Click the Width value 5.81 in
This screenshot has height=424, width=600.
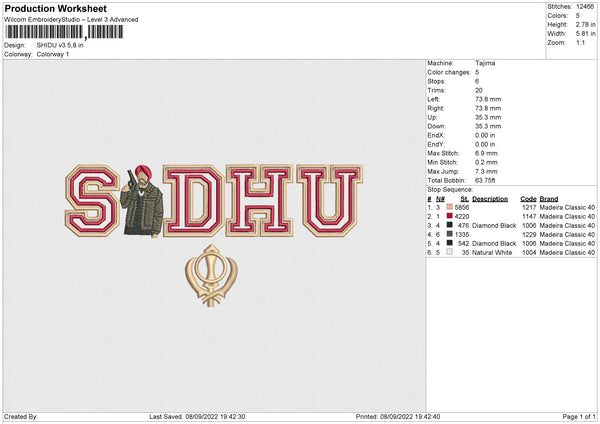tap(585, 34)
